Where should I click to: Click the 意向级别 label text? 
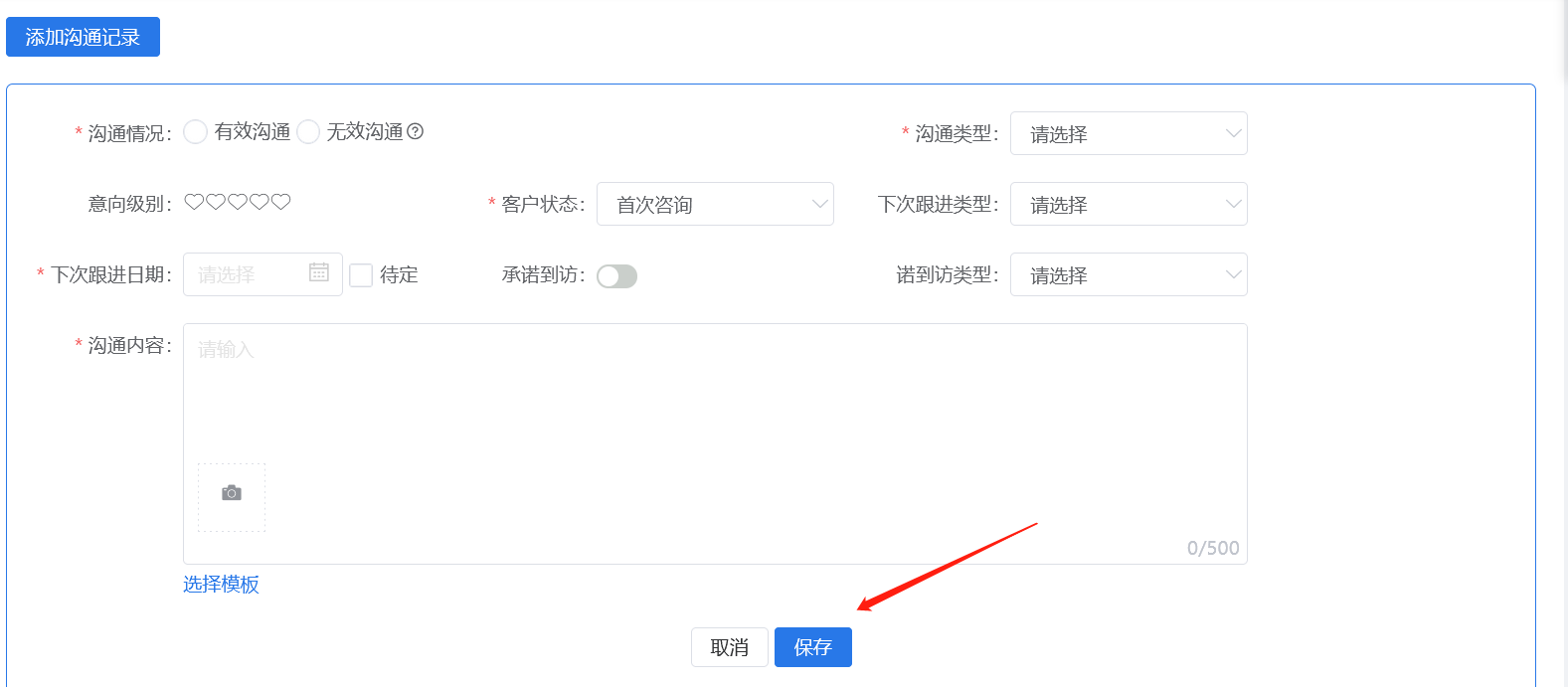click(x=129, y=204)
